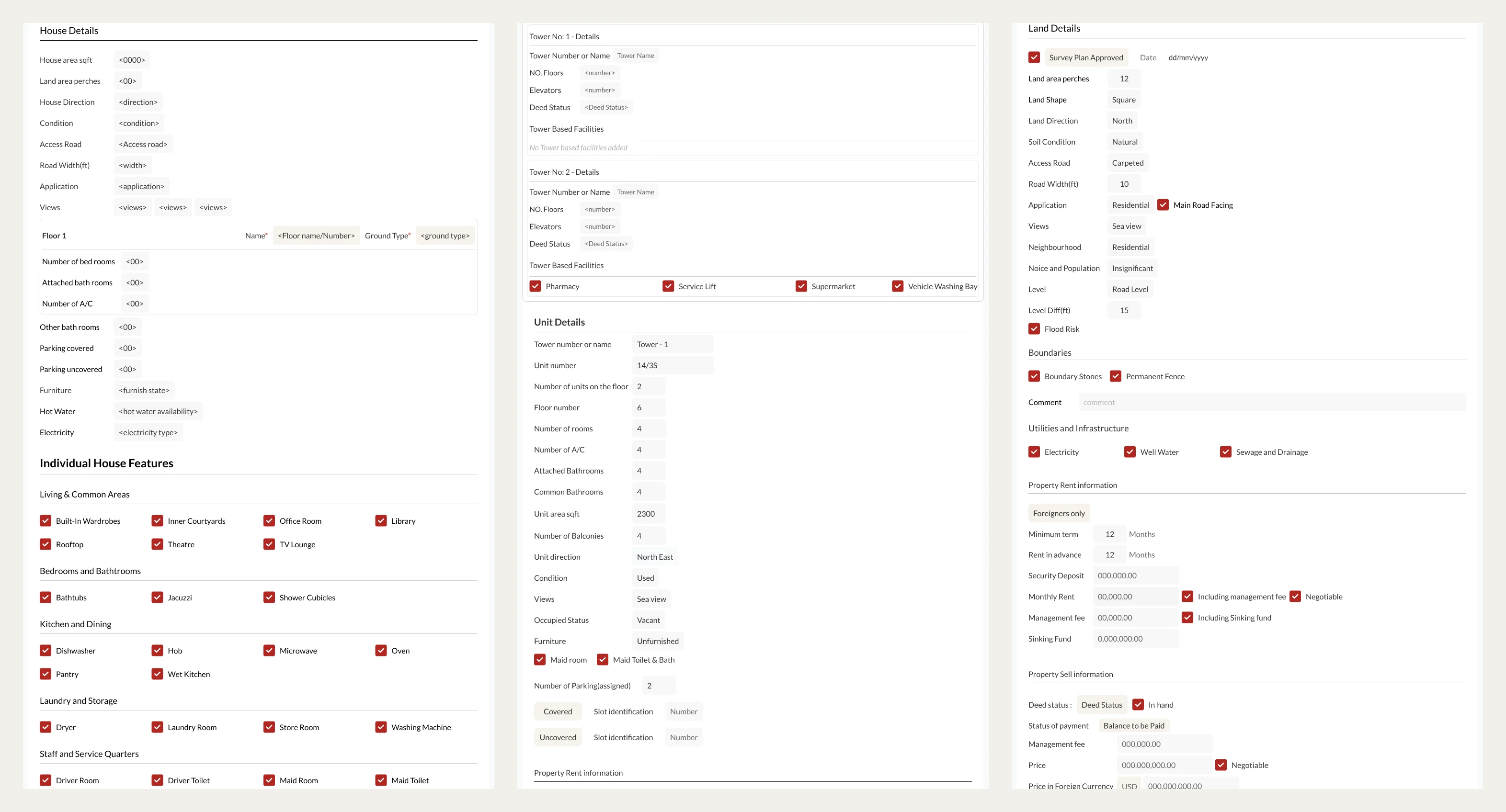Toggle Including management fee checkbox
The image size is (1506, 812).
(x=1187, y=597)
